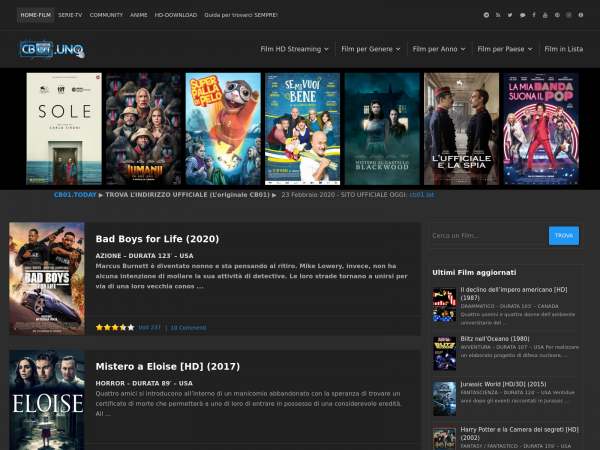
Task: Click the Twitter bird icon
Action: pos(510,15)
